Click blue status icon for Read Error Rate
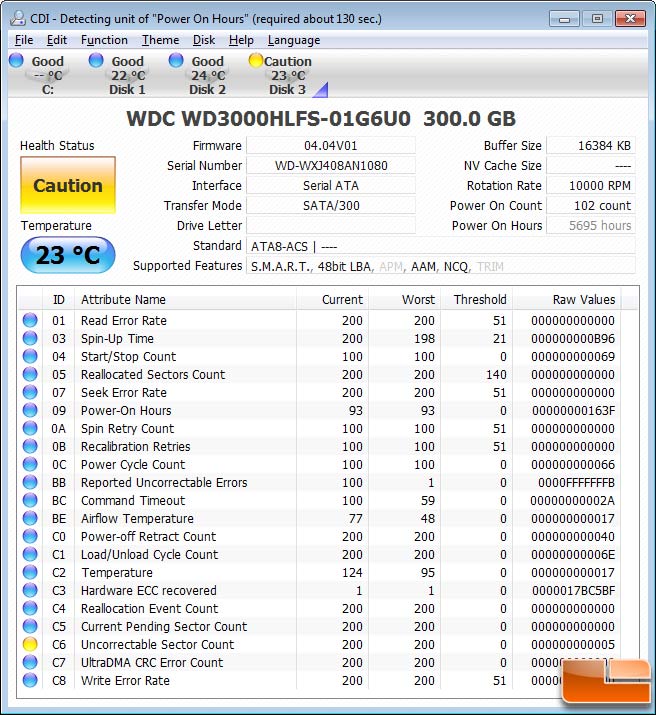The image size is (656, 715). pos(30,321)
